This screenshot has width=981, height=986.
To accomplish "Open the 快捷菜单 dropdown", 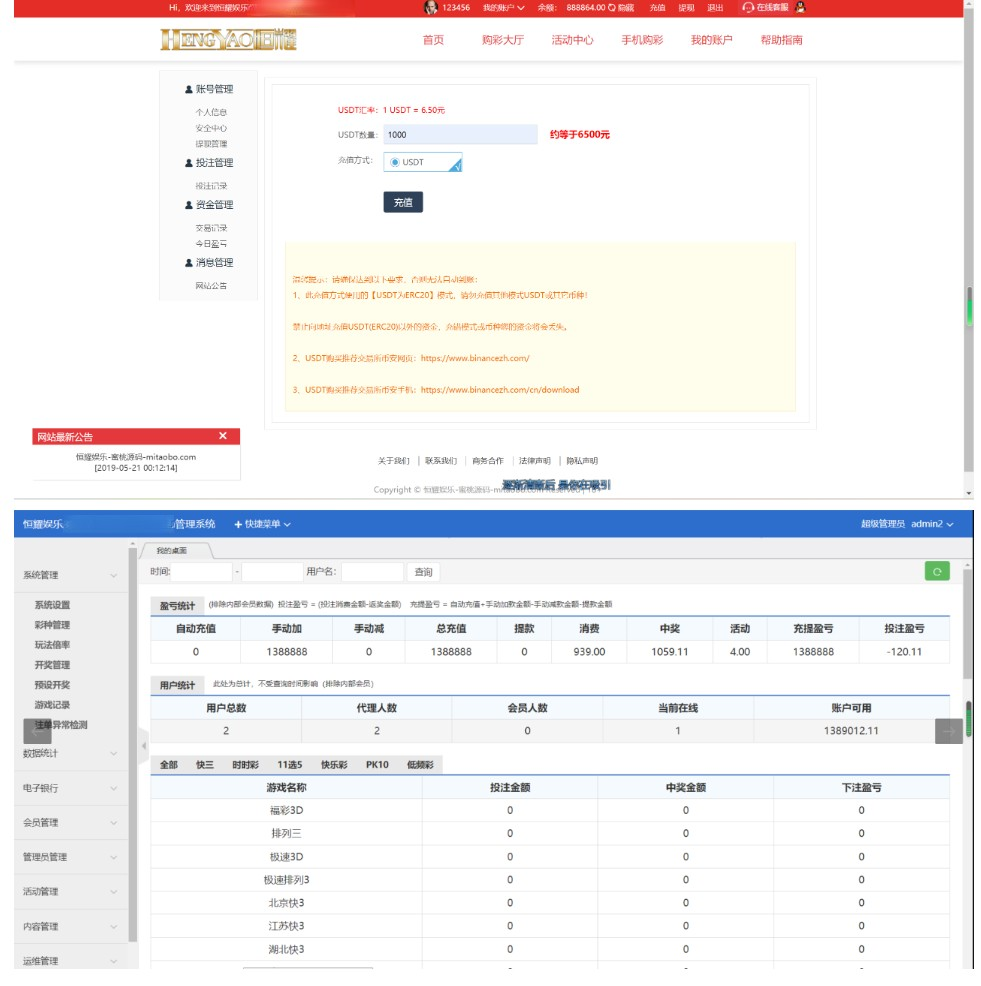I will coord(262,524).
